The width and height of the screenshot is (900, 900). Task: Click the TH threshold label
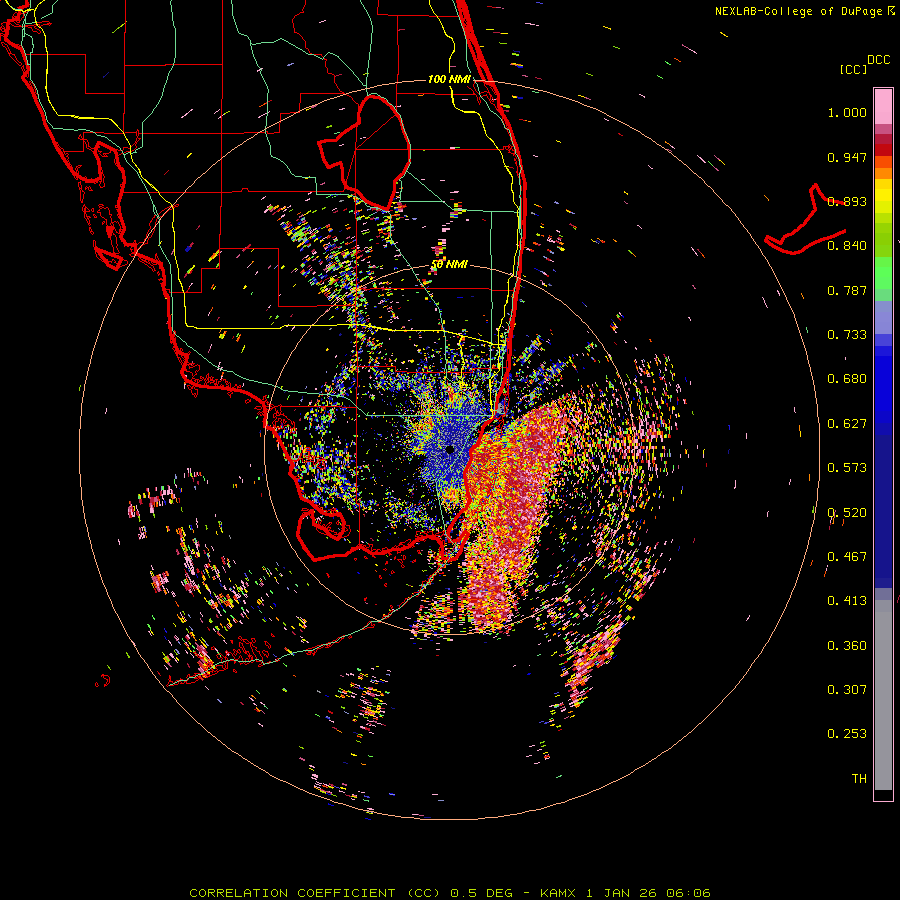coord(859,779)
